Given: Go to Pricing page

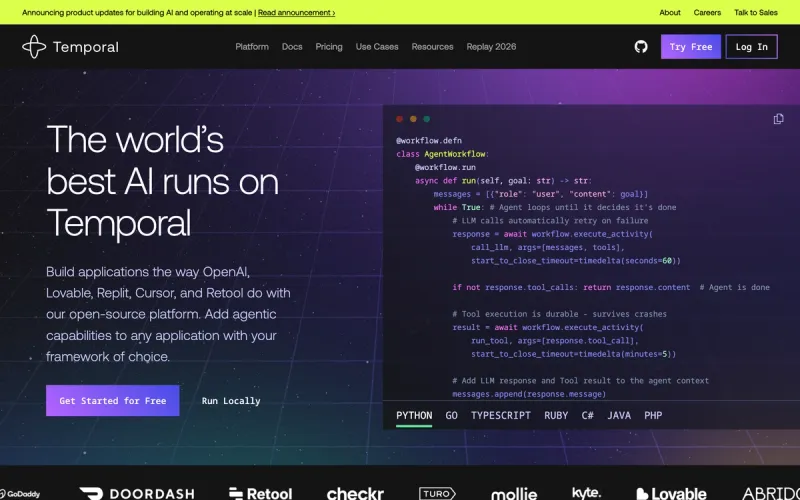Looking at the screenshot, I should (x=329, y=46).
